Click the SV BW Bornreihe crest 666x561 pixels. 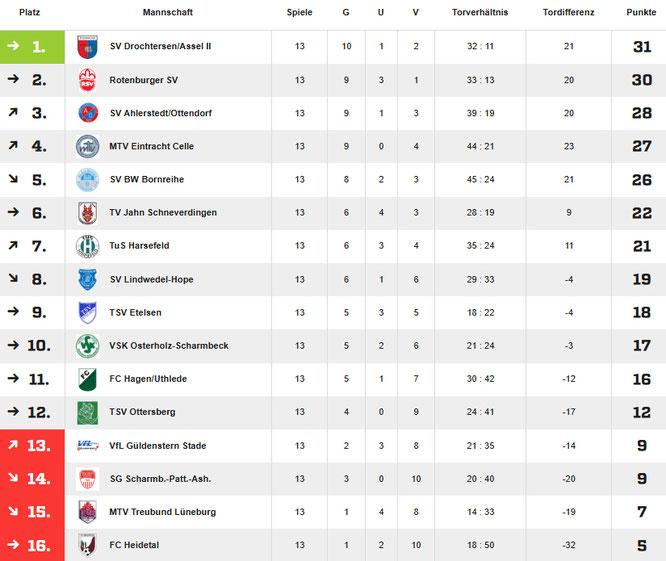coord(87,180)
